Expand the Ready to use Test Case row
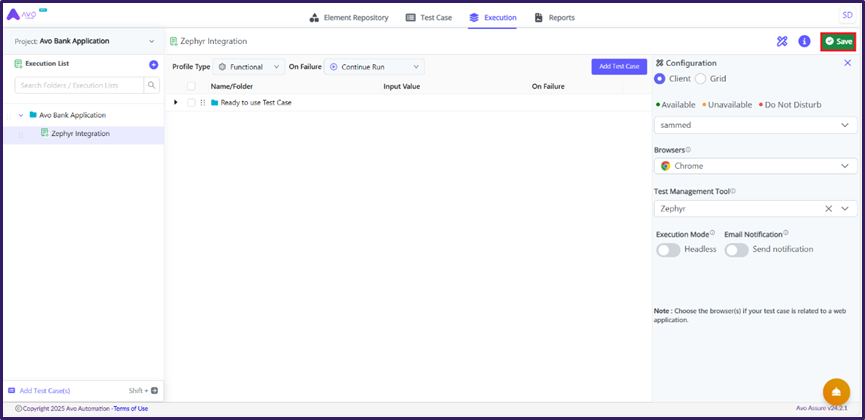The height and width of the screenshot is (420, 865). coord(176,102)
